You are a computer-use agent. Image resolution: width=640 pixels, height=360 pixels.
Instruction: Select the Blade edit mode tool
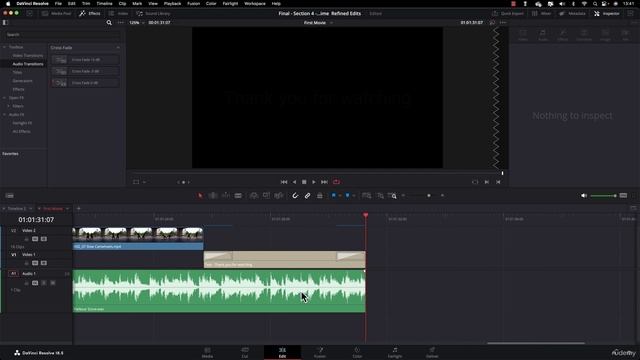(x=238, y=196)
